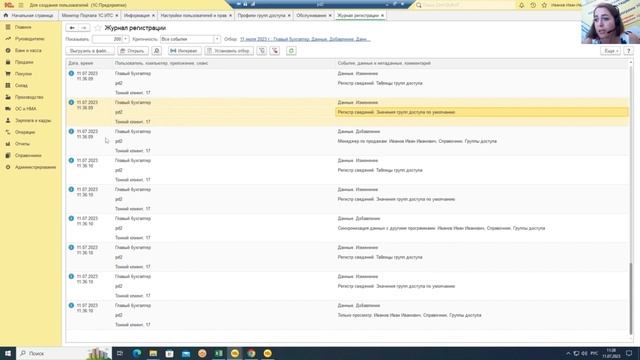Click the green refresh icon
The width and height of the screenshot is (640, 360).
(x=291, y=51)
